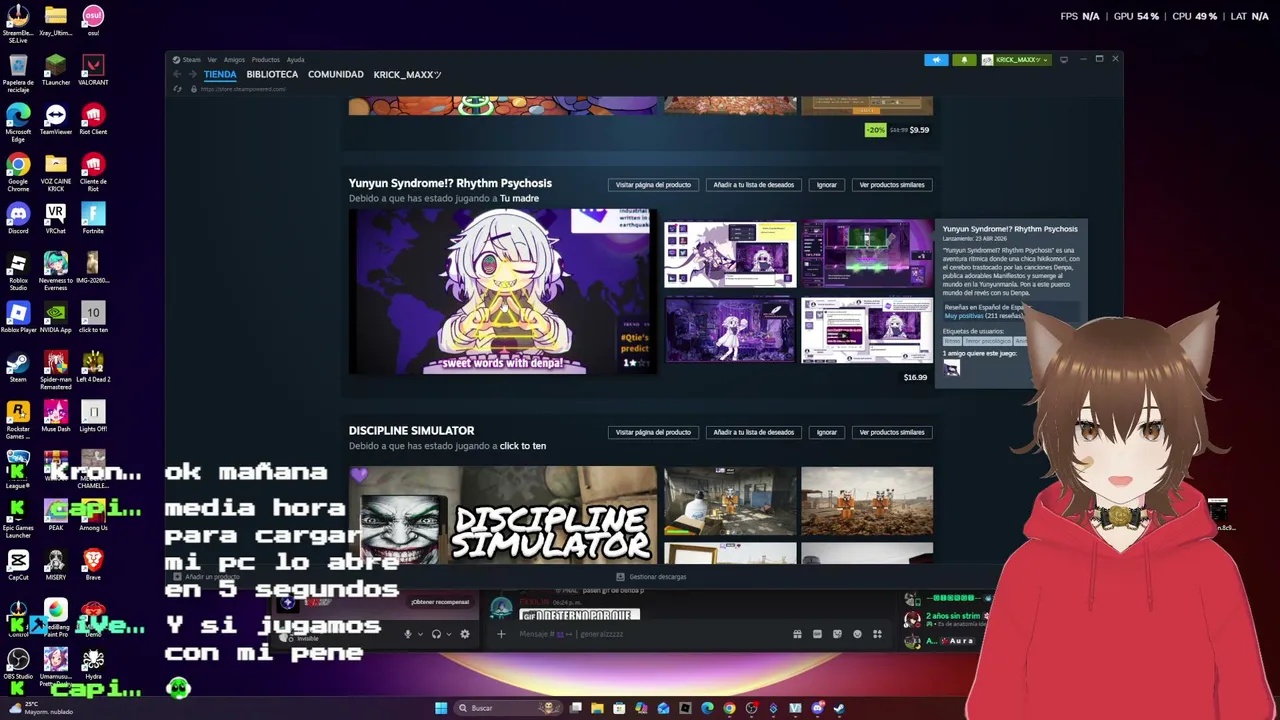Open Discord GIF picker
The width and height of the screenshot is (1280, 720).
(817, 634)
